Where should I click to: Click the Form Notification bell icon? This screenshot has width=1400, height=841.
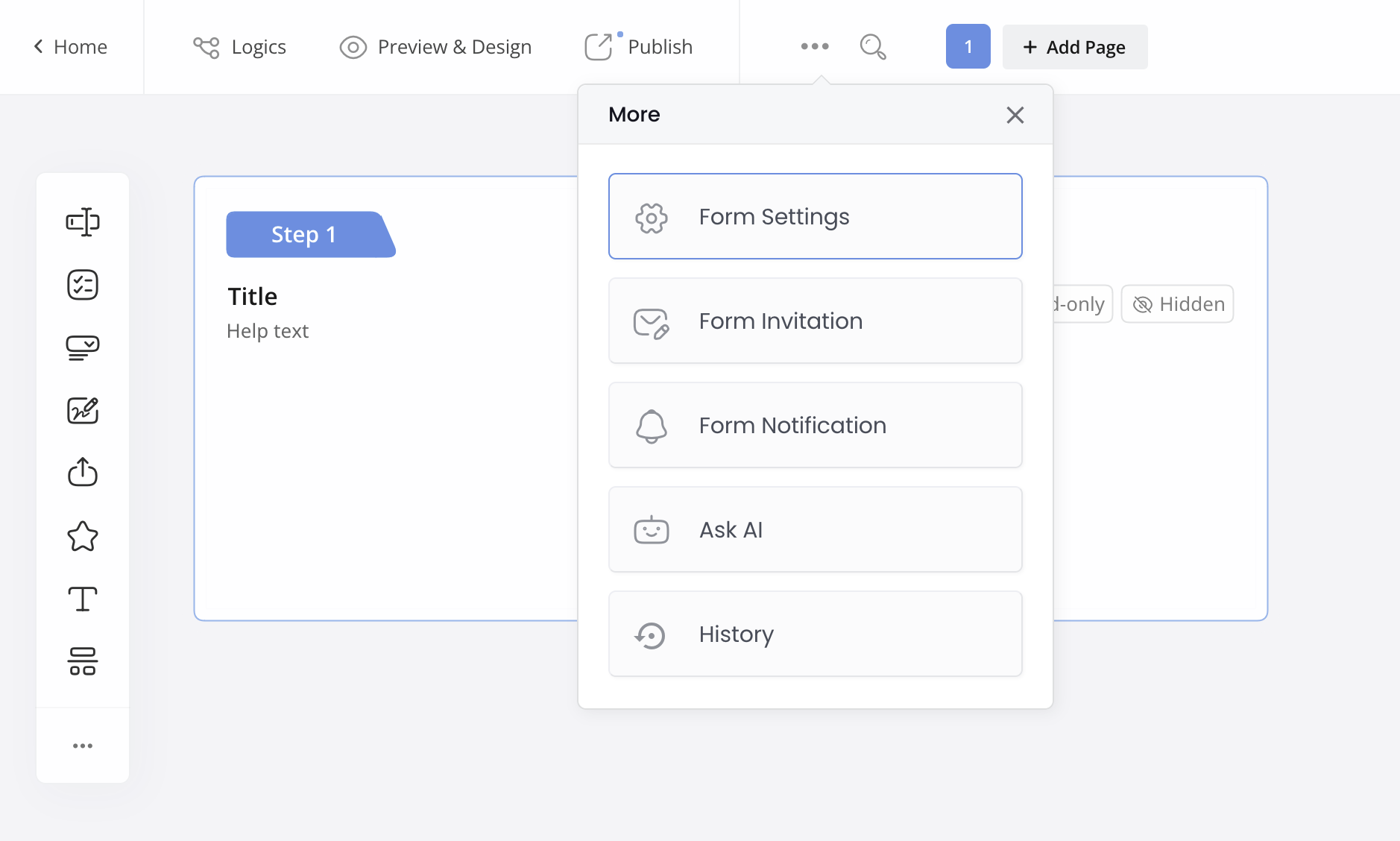[652, 426]
